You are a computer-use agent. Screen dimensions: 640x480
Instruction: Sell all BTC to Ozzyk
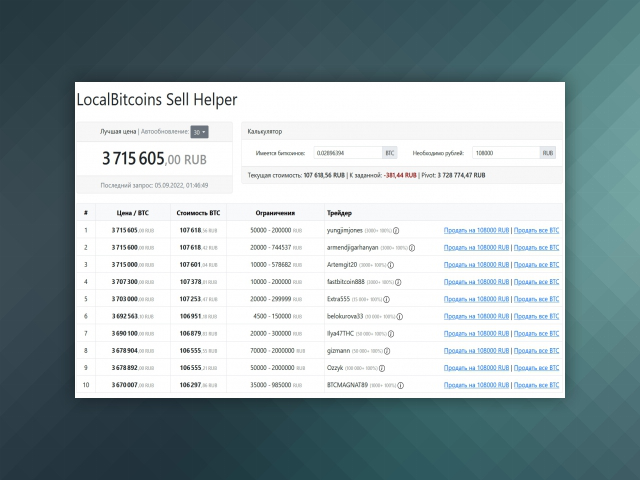click(536, 368)
